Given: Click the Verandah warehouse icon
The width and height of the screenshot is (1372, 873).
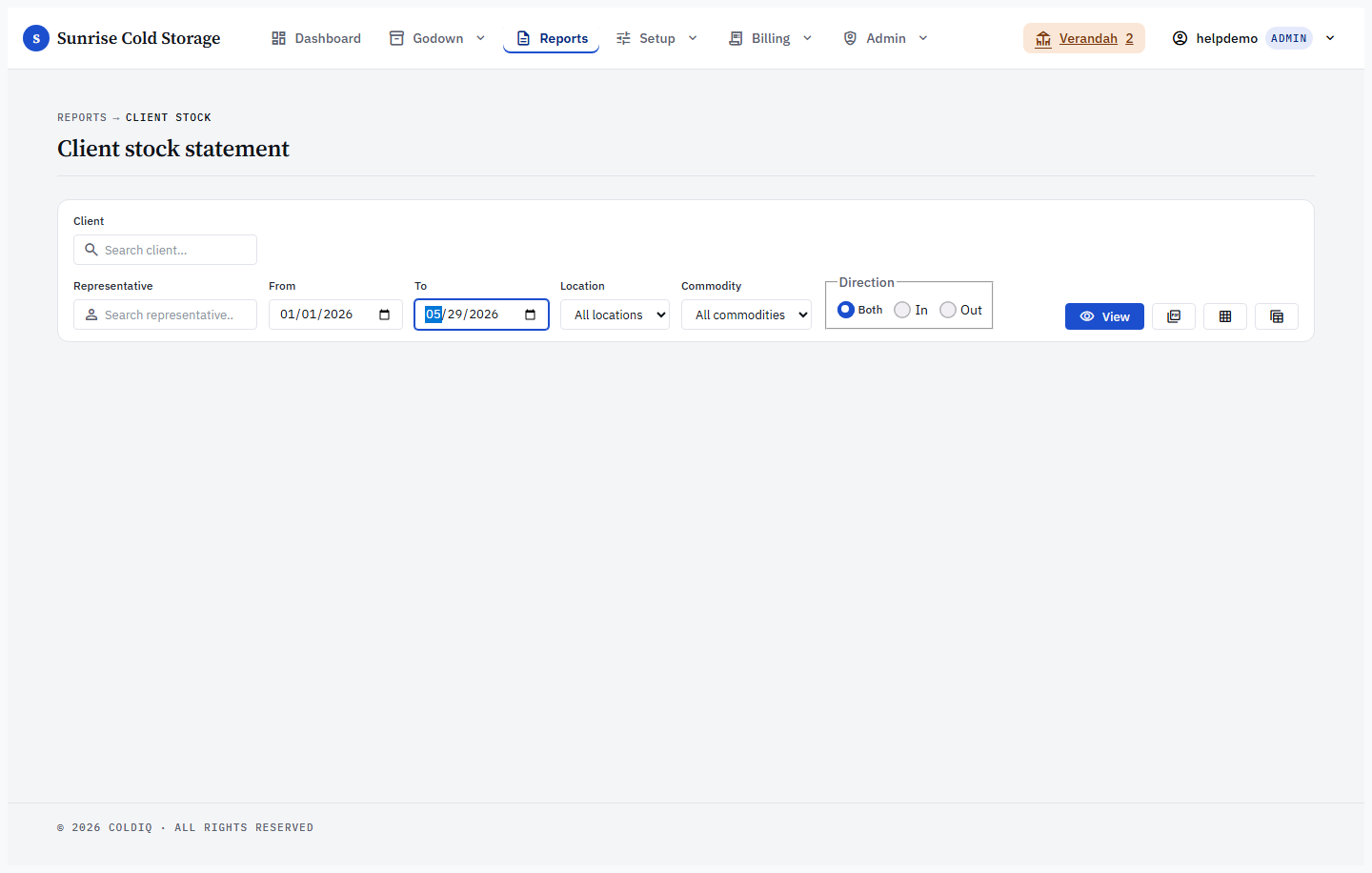Looking at the screenshot, I should pyautogui.click(x=1043, y=38).
